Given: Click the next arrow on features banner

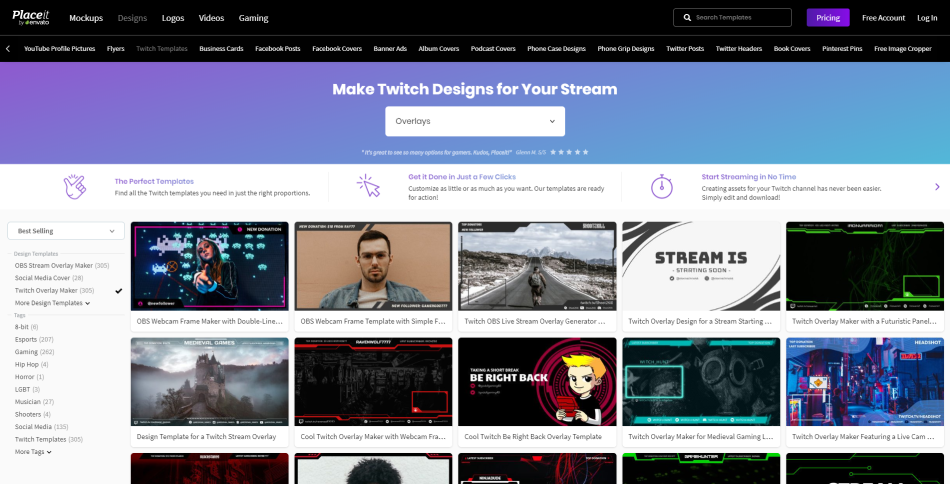Looking at the screenshot, I should [x=937, y=186].
